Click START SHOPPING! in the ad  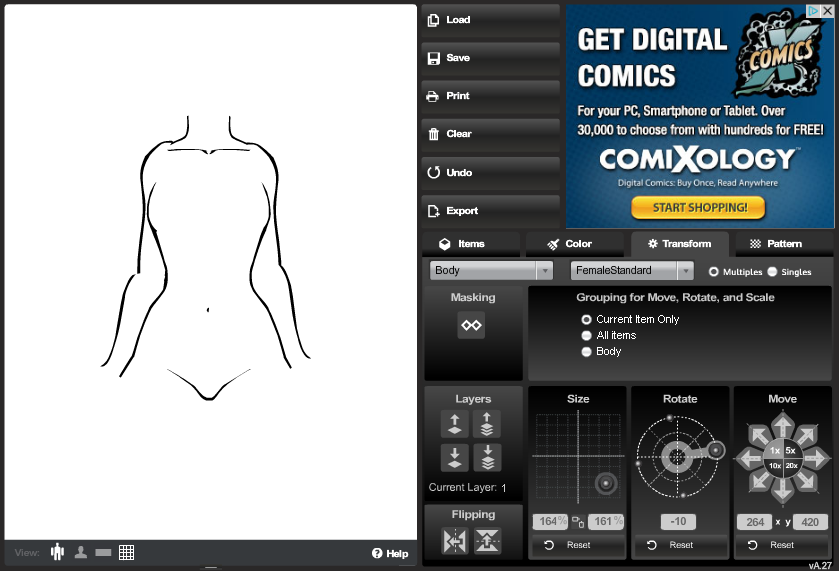pyautogui.click(x=698, y=208)
